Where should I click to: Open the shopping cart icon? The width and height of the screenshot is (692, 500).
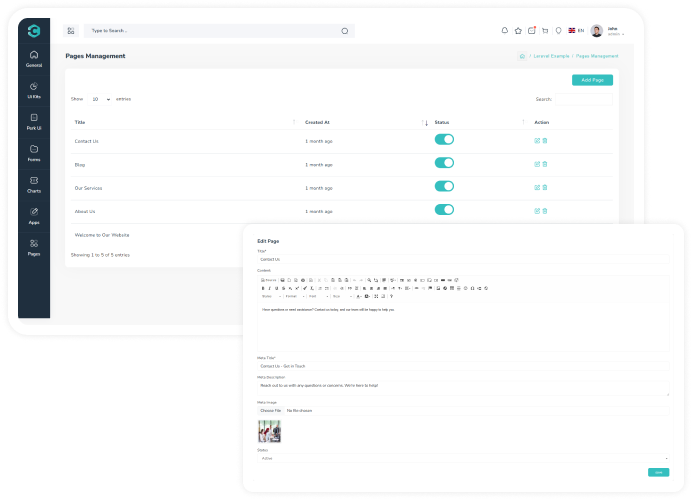(545, 30)
